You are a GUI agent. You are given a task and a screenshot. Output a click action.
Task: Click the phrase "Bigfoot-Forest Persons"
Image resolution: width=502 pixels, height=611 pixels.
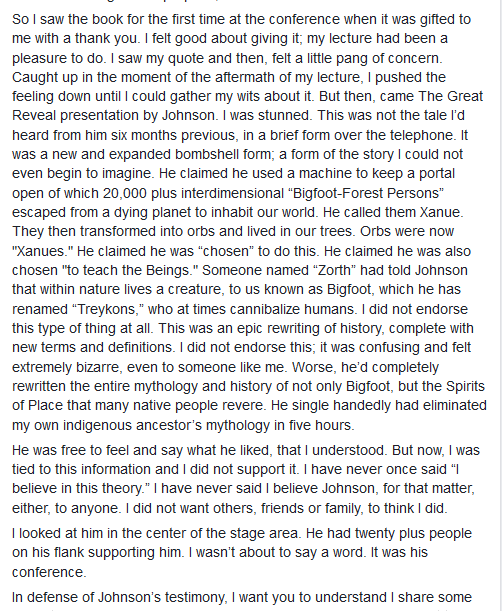[366, 193]
